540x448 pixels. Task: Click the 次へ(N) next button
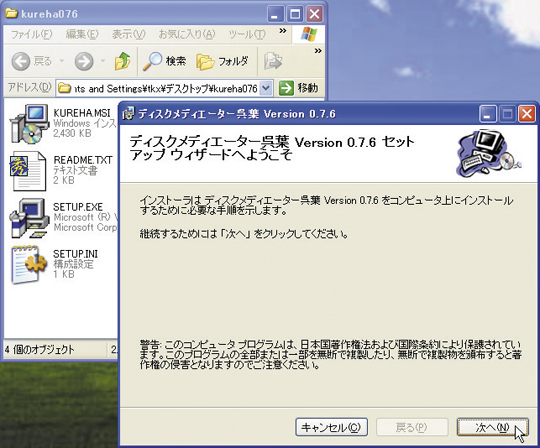tap(492, 427)
